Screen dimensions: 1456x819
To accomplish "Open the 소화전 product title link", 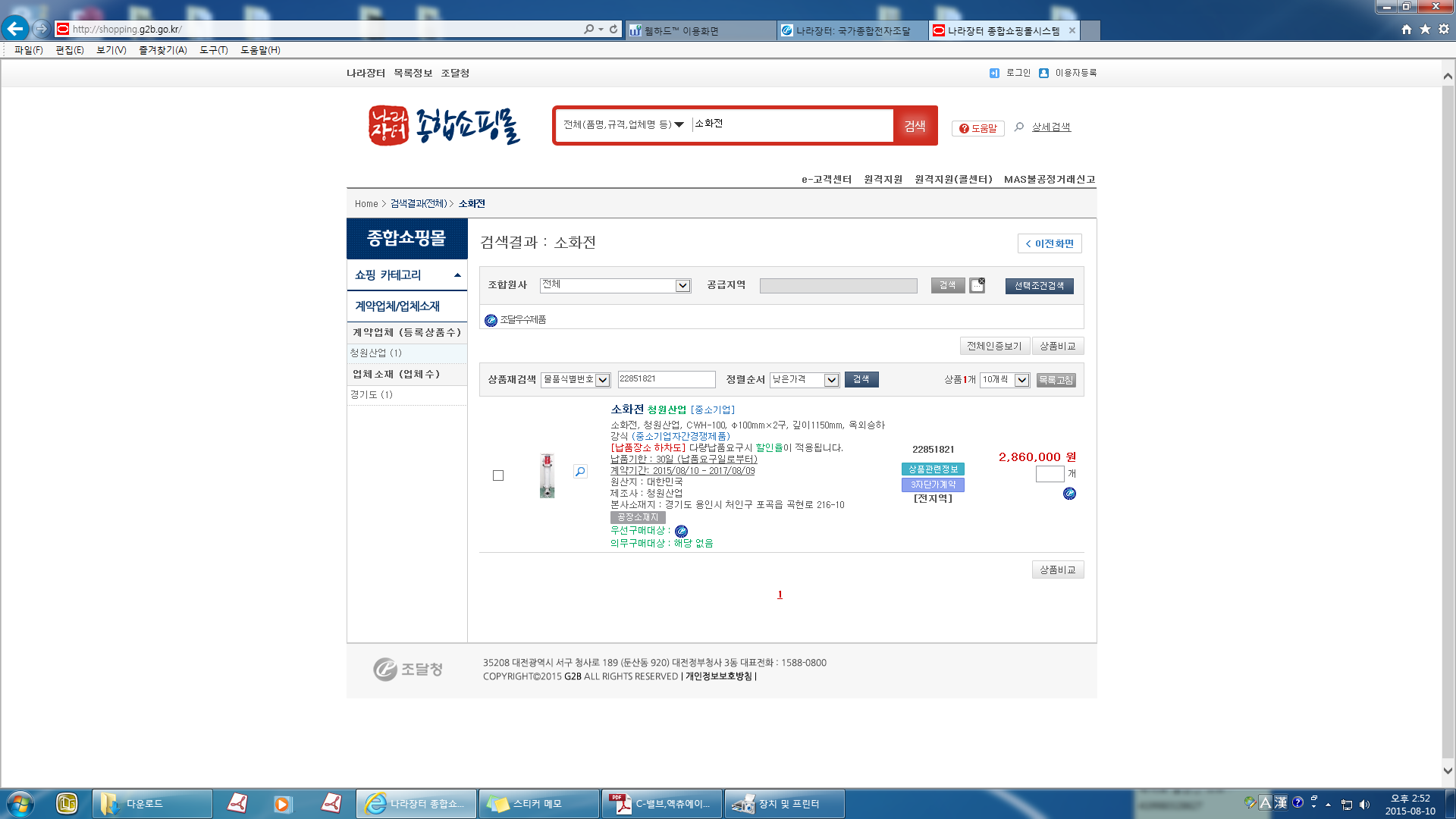I will pos(627,409).
